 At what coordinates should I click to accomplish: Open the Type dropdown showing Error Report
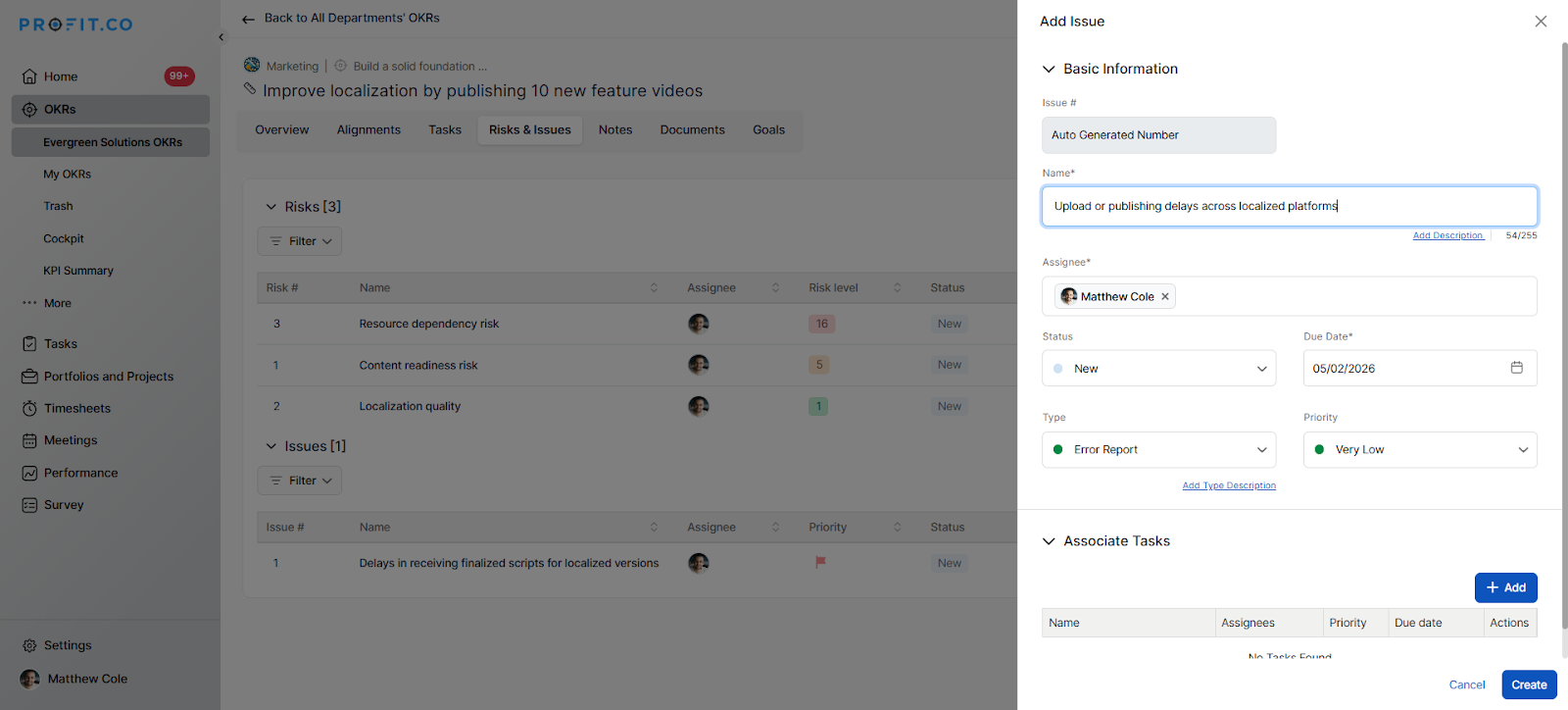[x=1158, y=450]
